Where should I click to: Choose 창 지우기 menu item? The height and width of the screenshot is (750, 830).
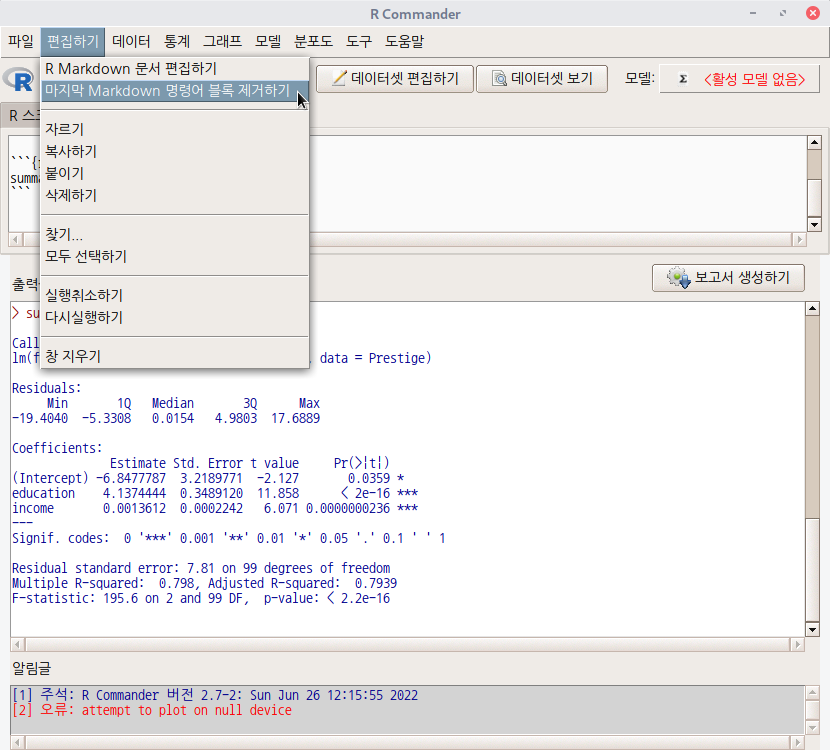tap(175, 356)
